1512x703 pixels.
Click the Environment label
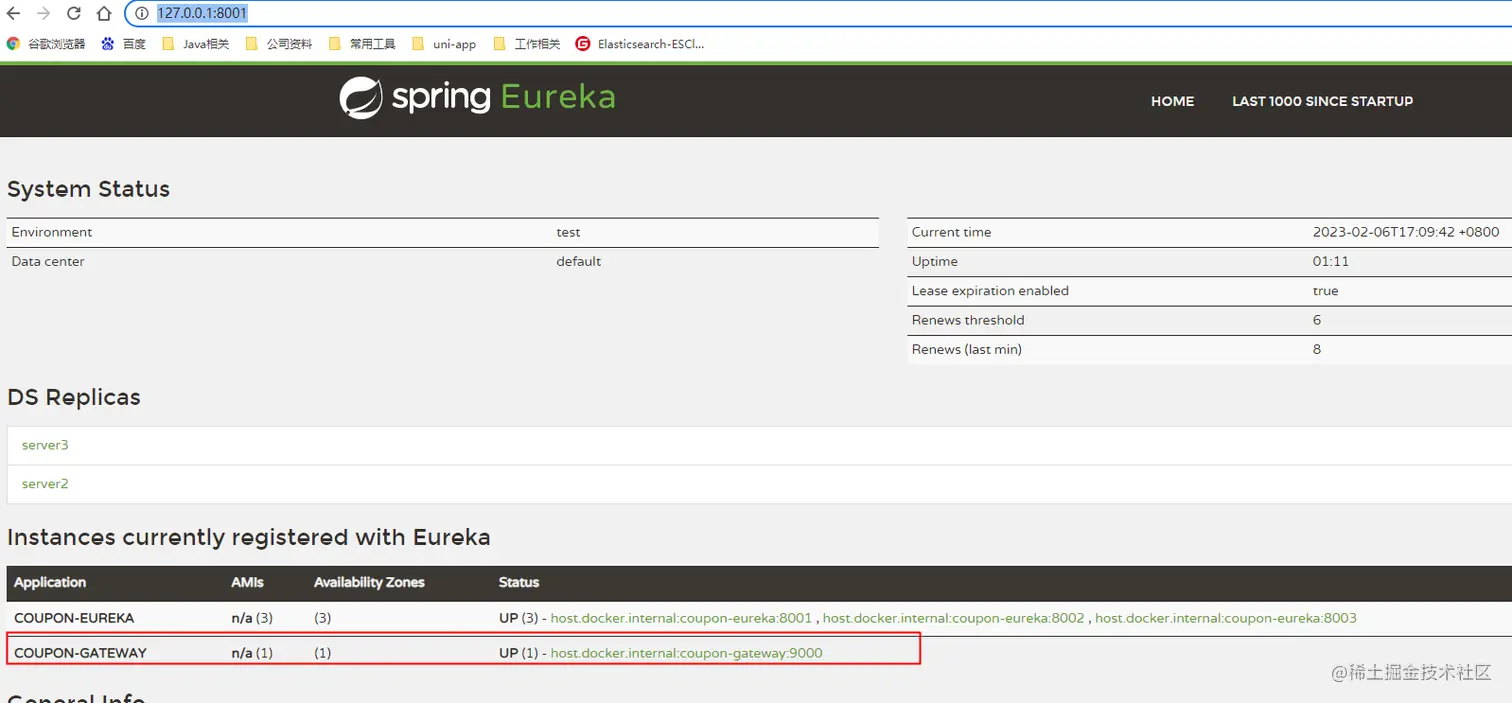(52, 232)
